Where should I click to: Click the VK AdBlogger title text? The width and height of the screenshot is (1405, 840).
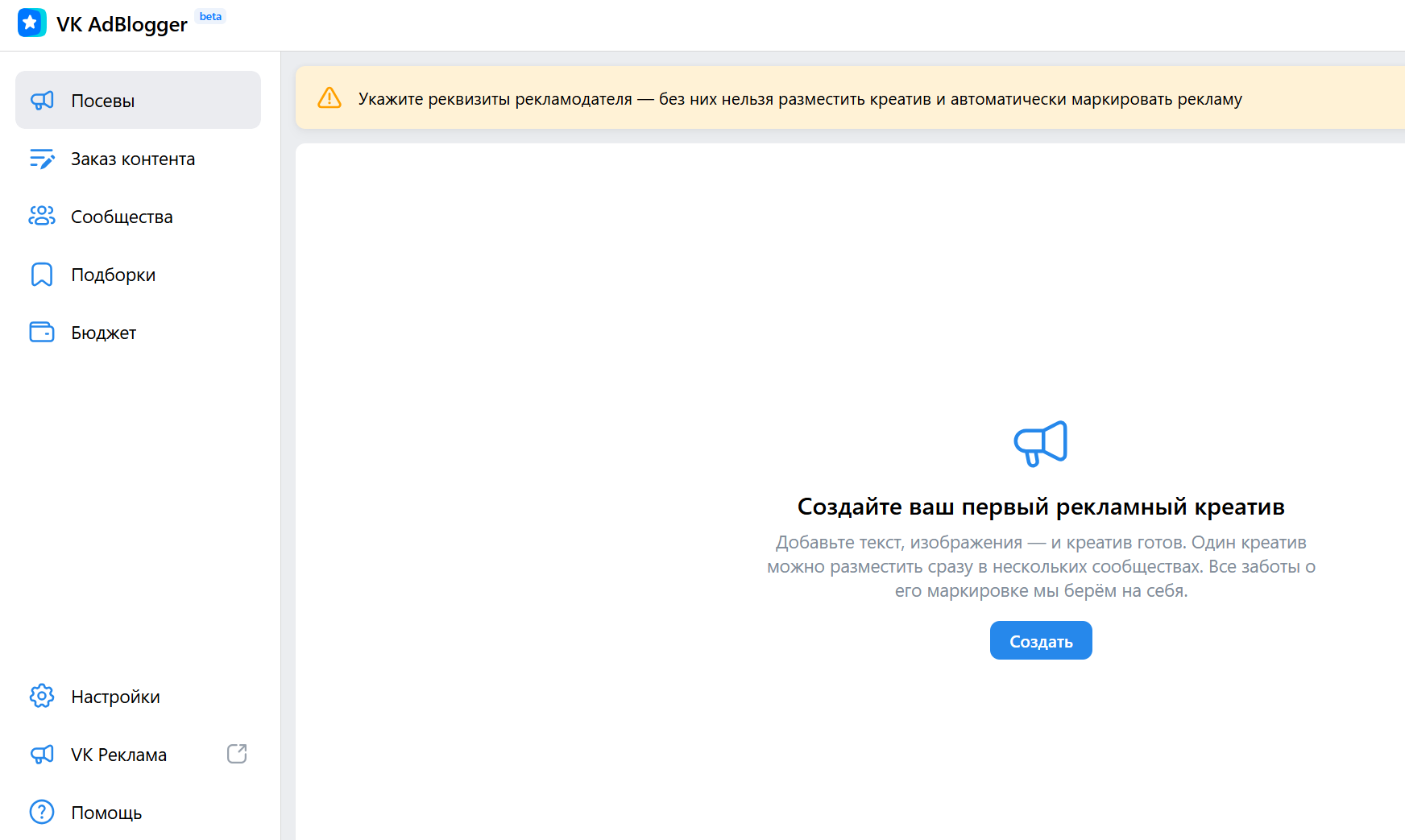click(122, 24)
